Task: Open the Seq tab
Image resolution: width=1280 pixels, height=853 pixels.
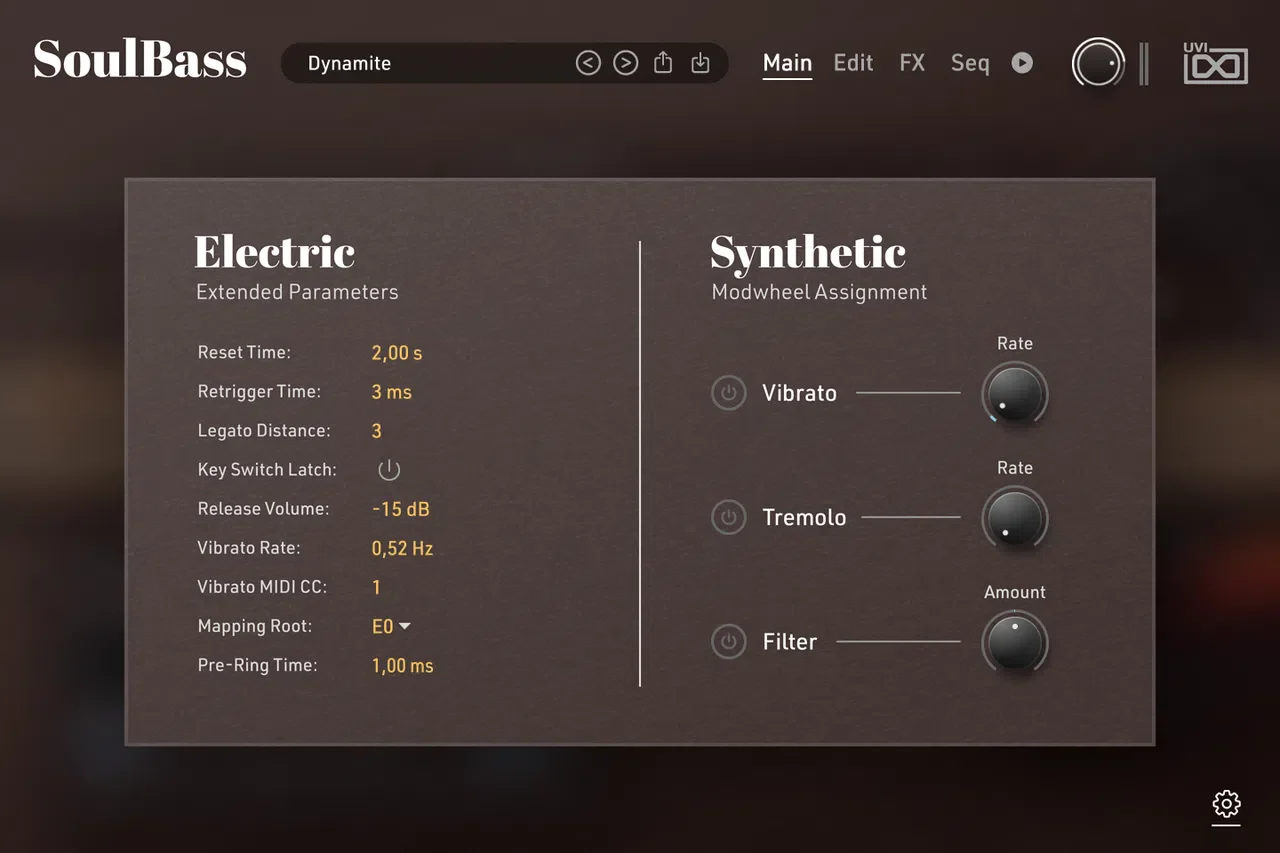Action: click(970, 63)
